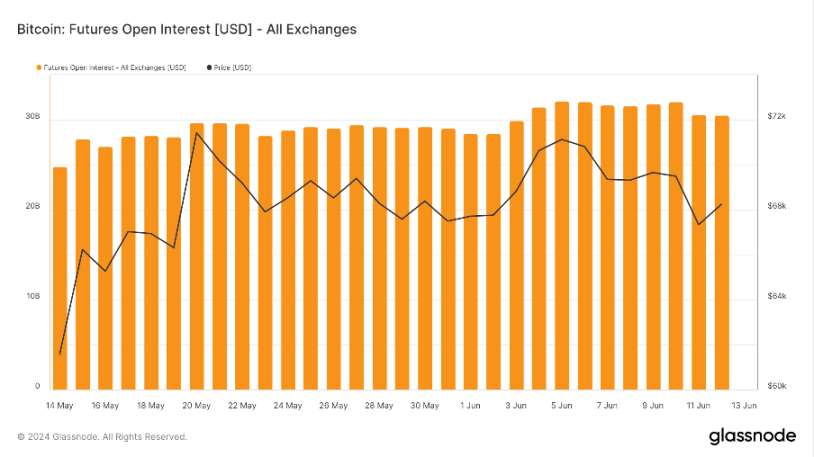
Task: Select the 14 May bar
Action: click(x=60, y=278)
